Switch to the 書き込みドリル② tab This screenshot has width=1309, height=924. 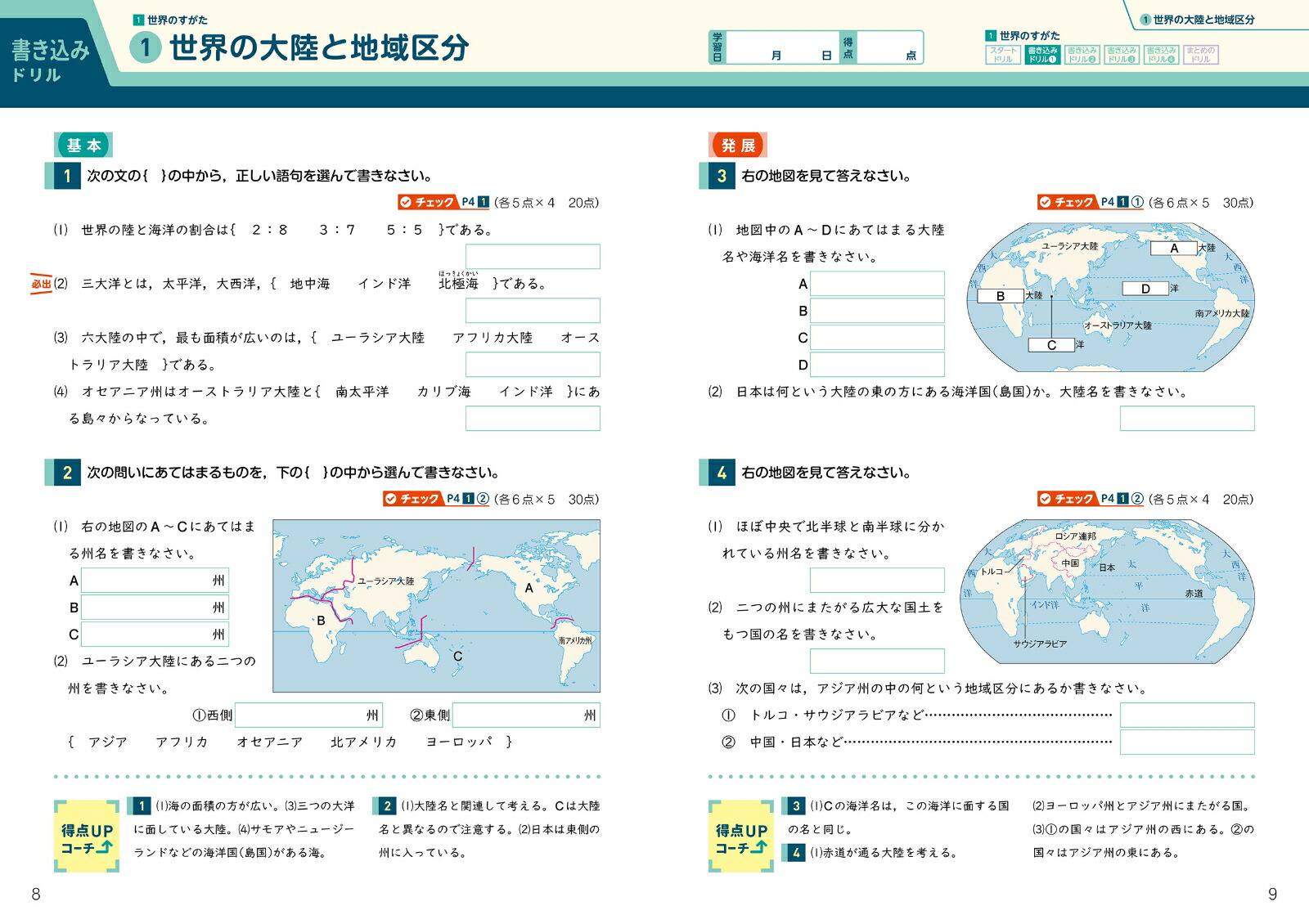(1084, 55)
